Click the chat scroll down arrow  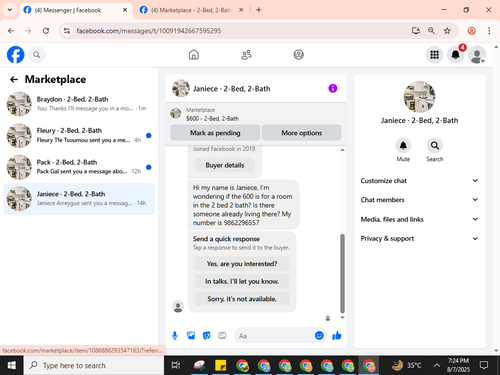(x=342, y=318)
